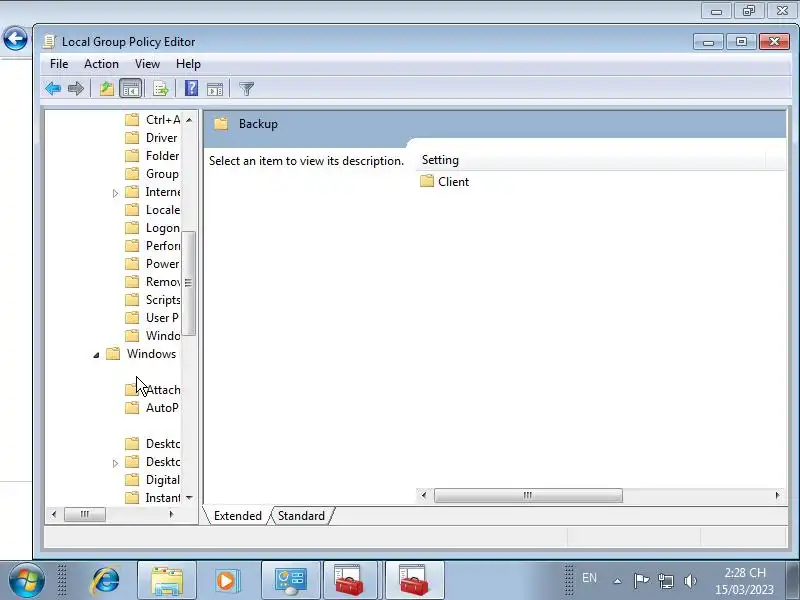Select the Attach folder in the tree

click(x=153, y=390)
